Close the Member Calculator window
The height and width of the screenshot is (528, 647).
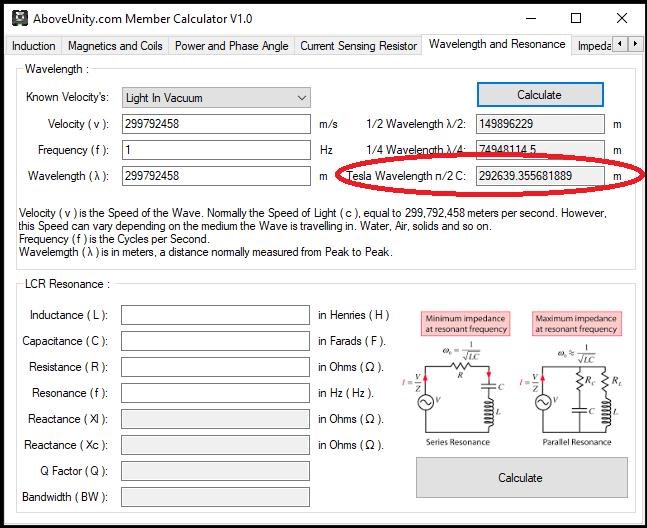pos(622,19)
